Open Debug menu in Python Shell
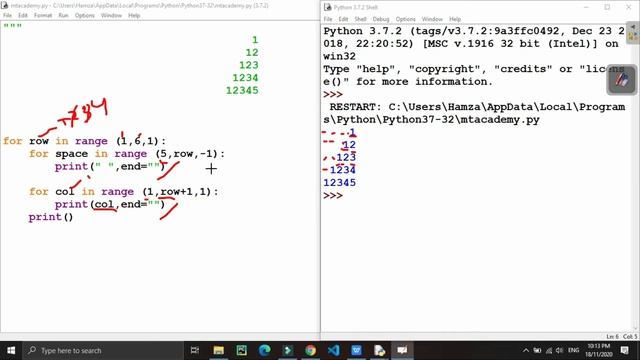640x360 pixels. pyautogui.click(x=381, y=19)
